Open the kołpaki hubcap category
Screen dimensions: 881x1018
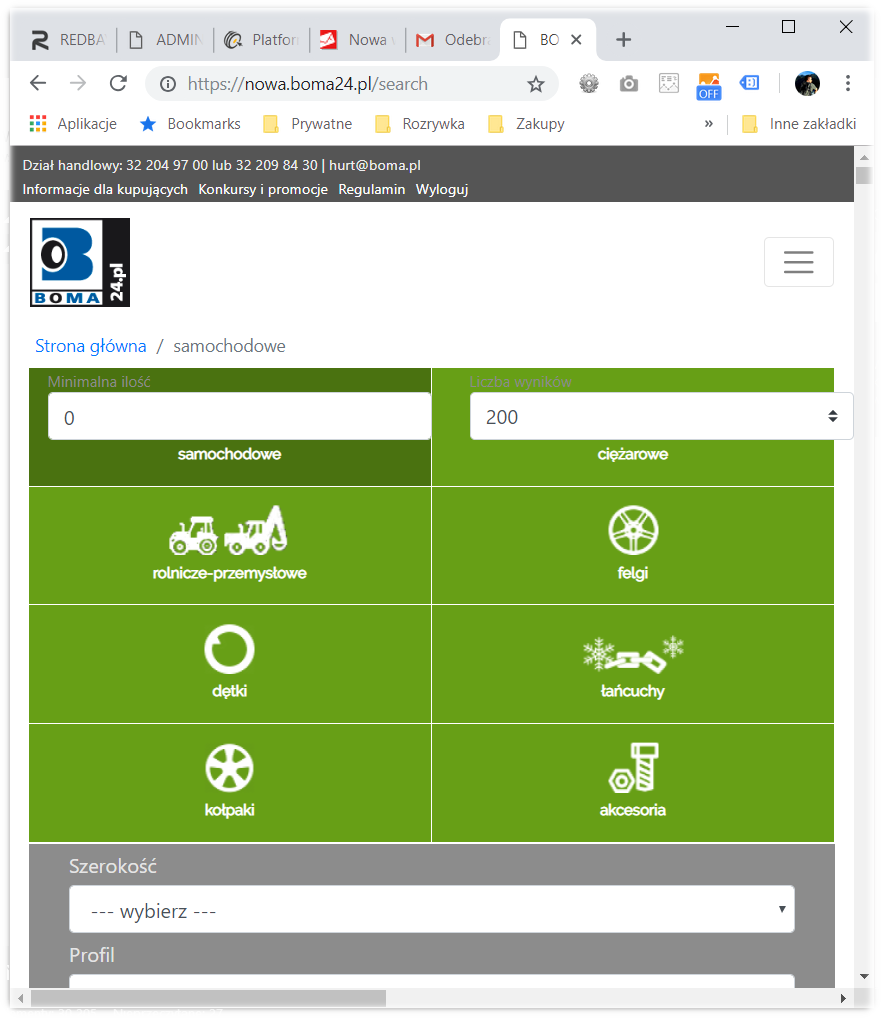[x=229, y=768]
